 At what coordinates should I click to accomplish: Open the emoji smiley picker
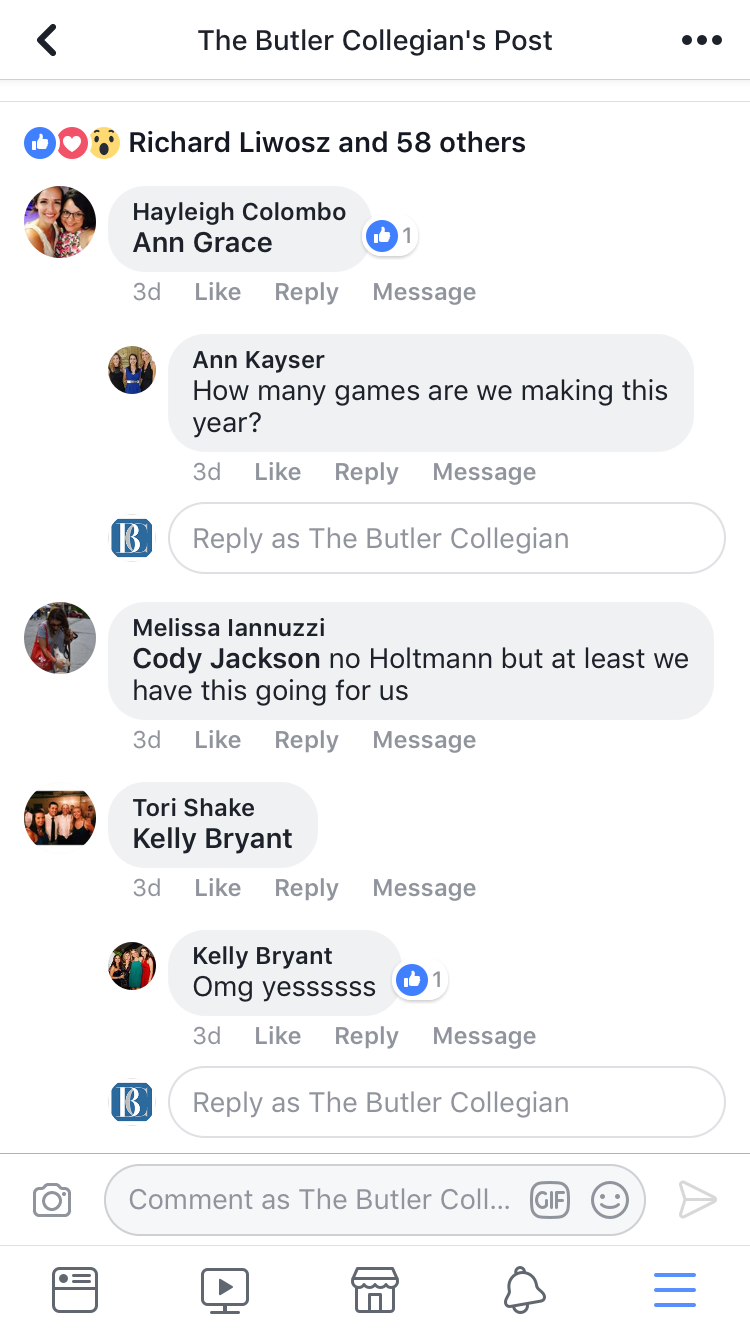tap(609, 1199)
